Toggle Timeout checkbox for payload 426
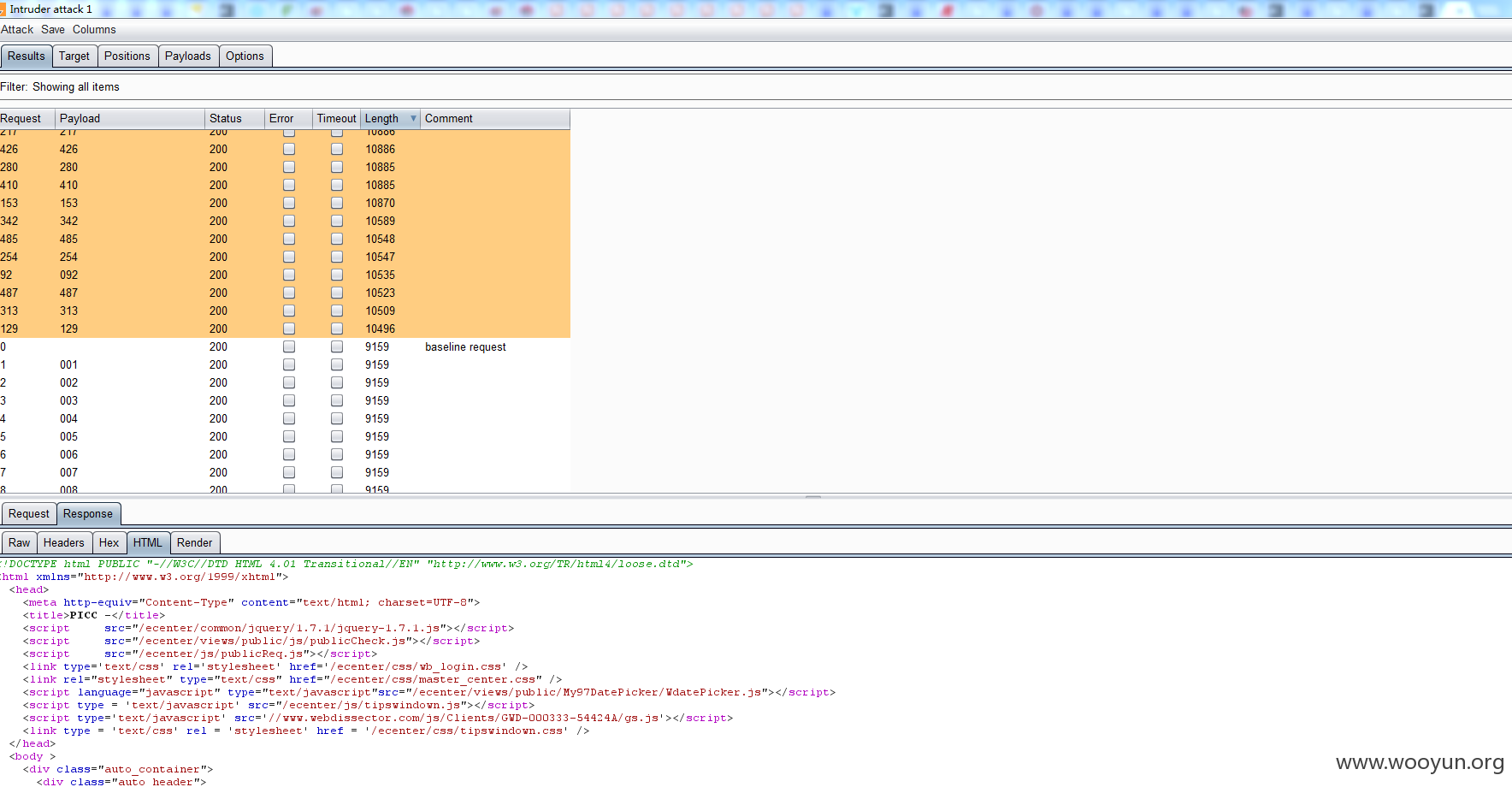The image size is (1512, 787). (337, 150)
